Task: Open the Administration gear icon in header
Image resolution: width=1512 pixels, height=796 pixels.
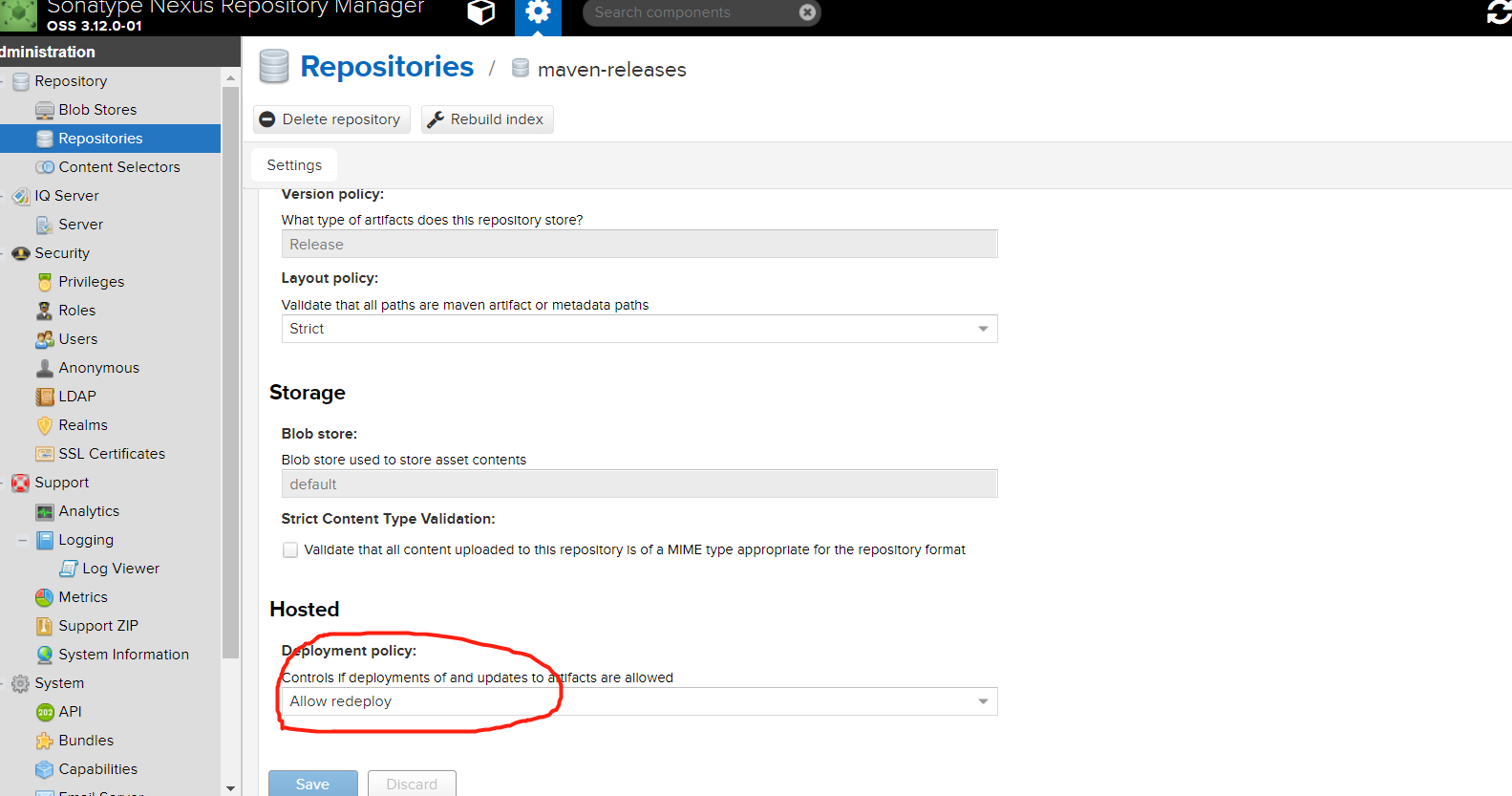Action: [539, 13]
